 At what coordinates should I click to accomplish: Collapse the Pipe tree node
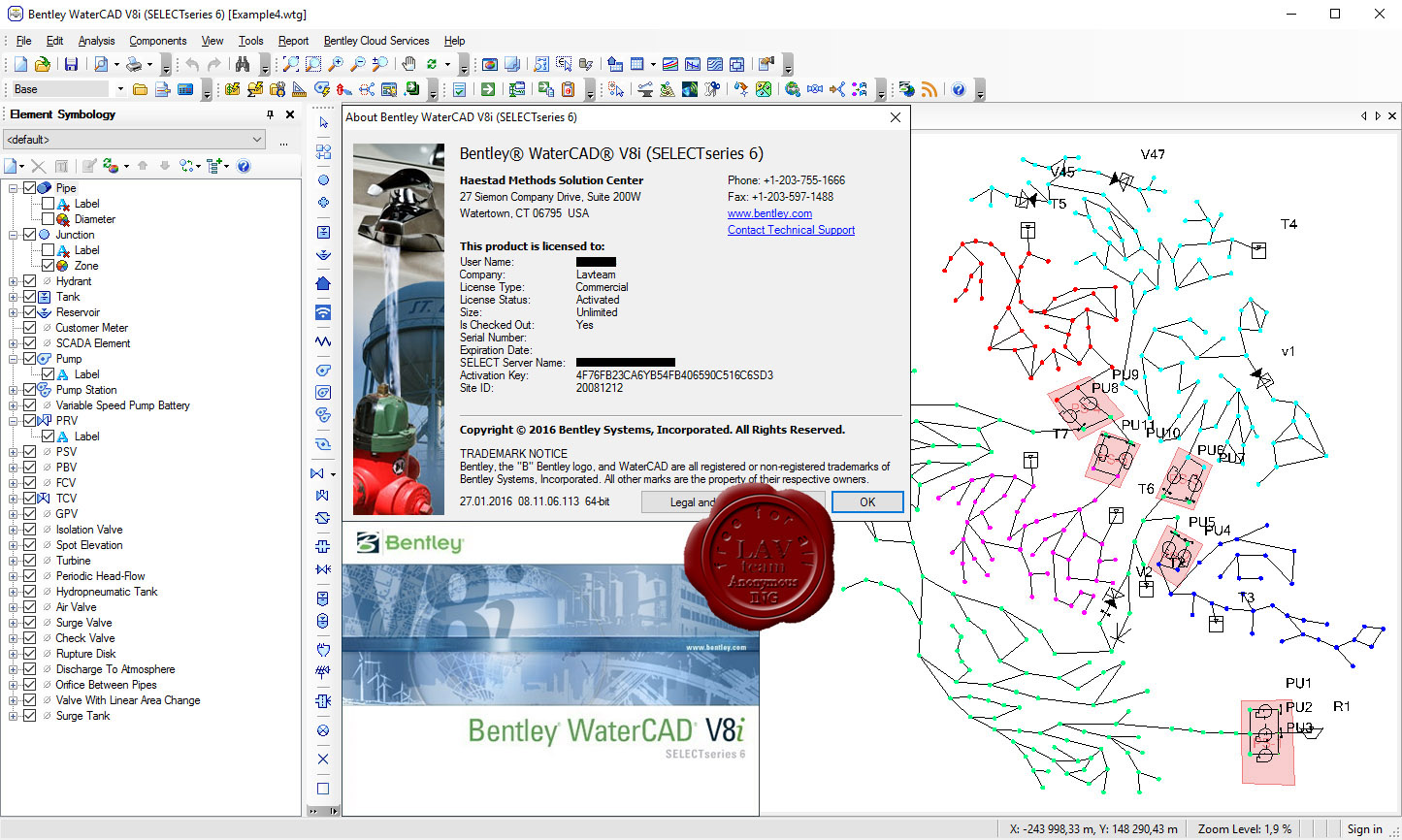pos(14,188)
